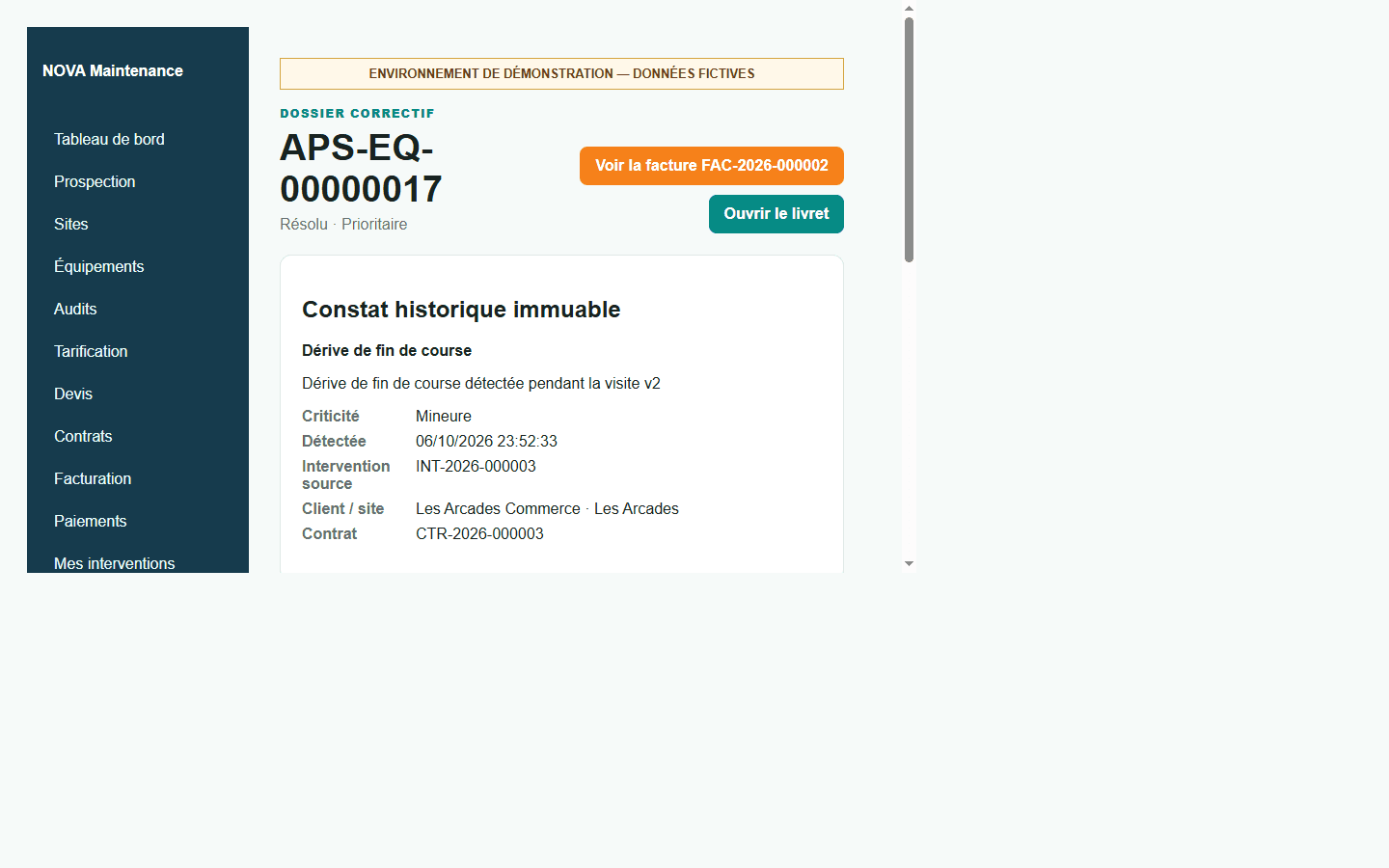Click the scrollbar down arrow
1389x868 pixels.
click(x=909, y=563)
